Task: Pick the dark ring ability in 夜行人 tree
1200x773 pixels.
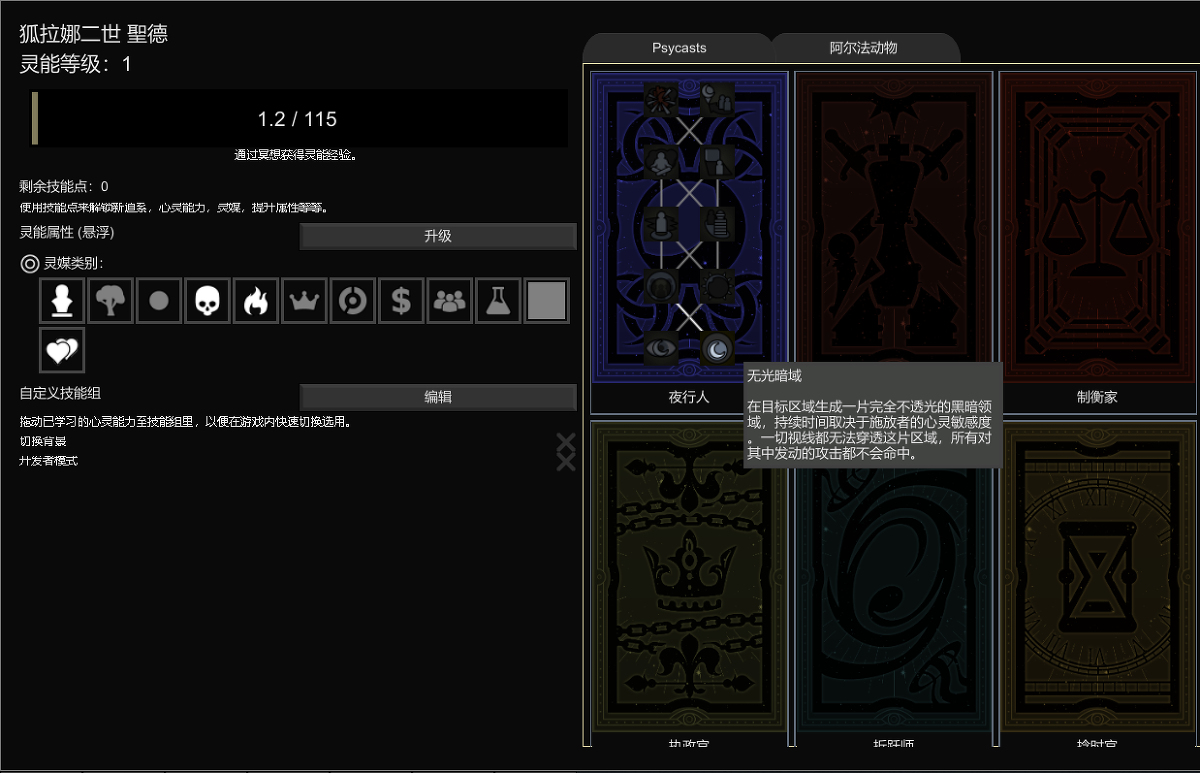Action: (x=660, y=286)
